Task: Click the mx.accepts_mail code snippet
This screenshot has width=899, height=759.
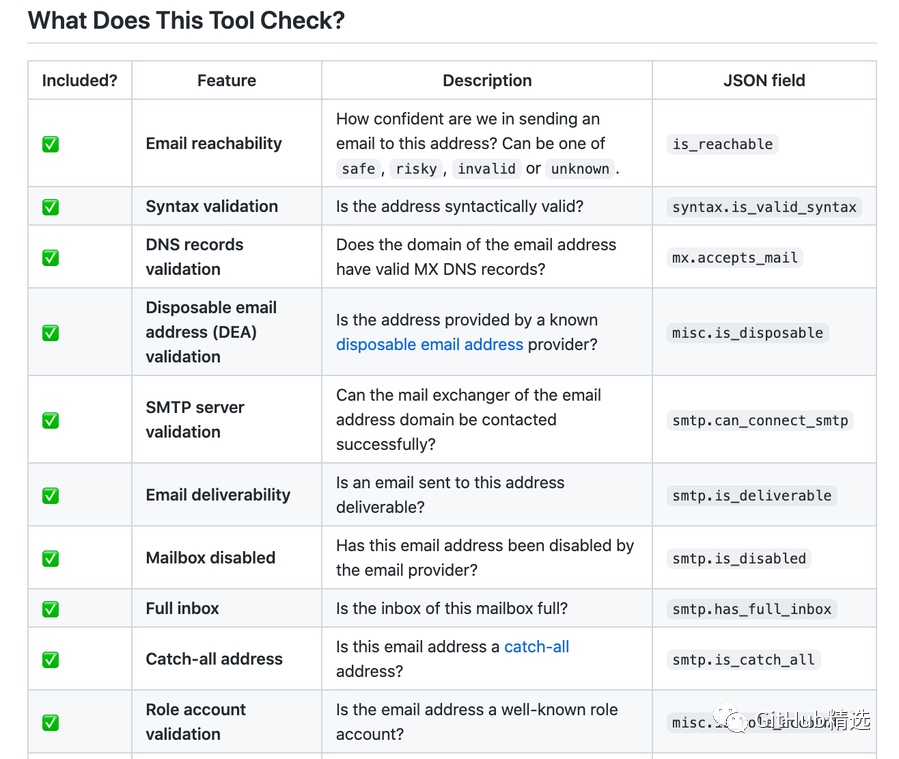Action: (735, 257)
